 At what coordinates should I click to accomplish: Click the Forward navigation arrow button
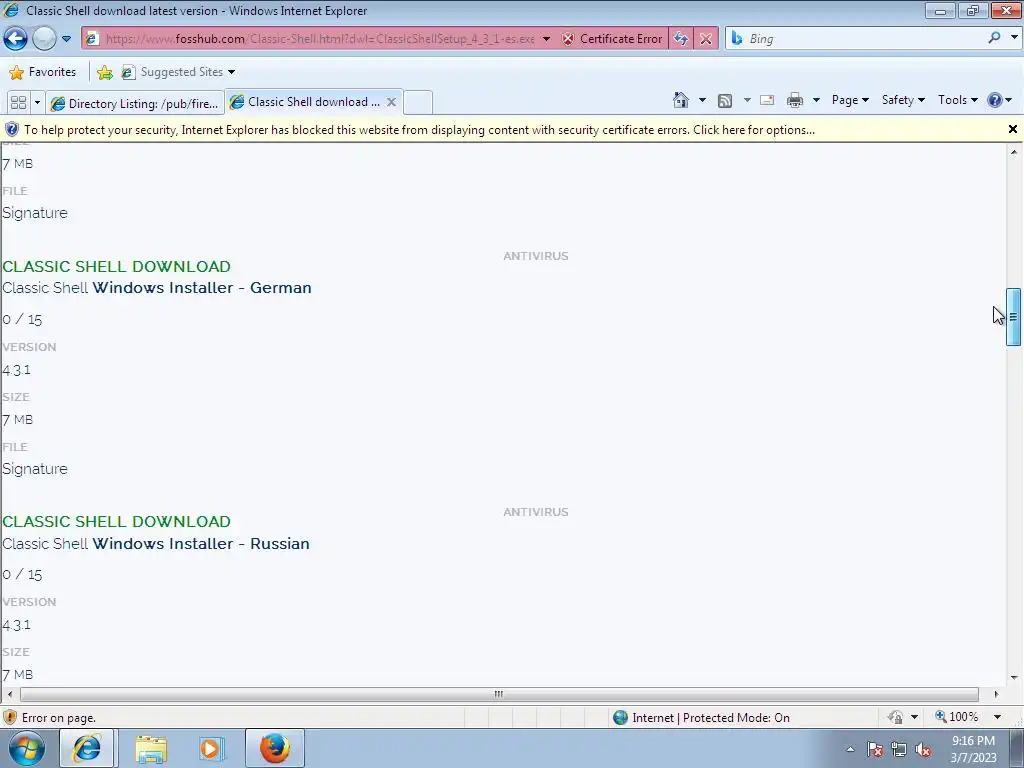coord(44,39)
